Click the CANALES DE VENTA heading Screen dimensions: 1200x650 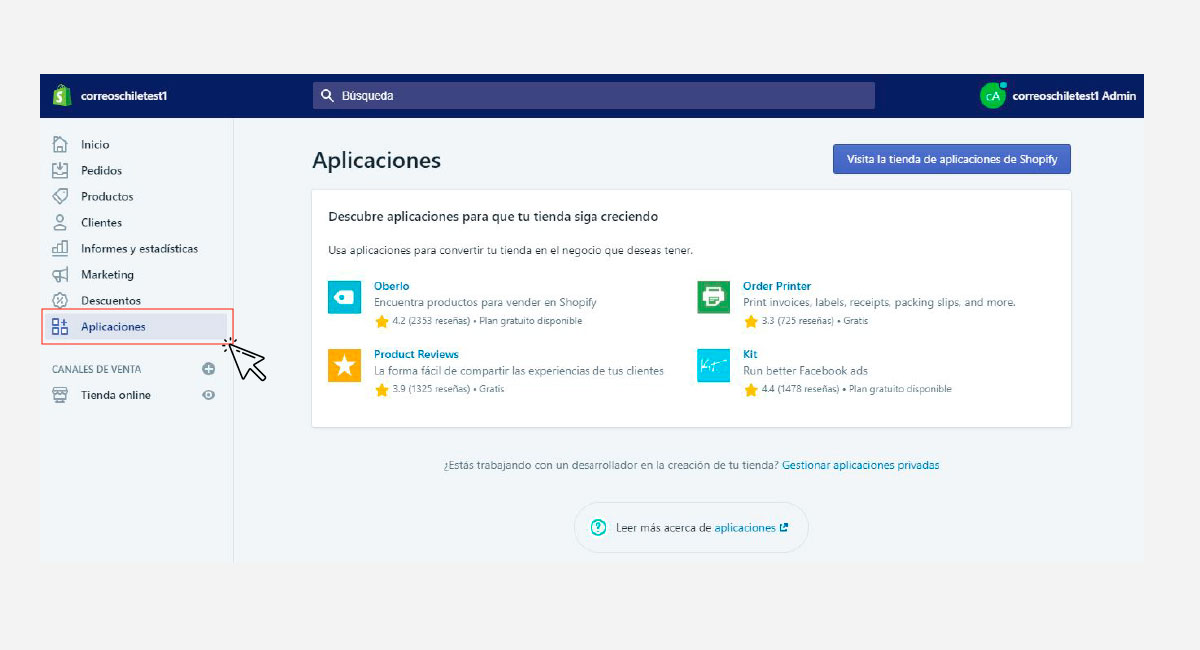(94, 369)
